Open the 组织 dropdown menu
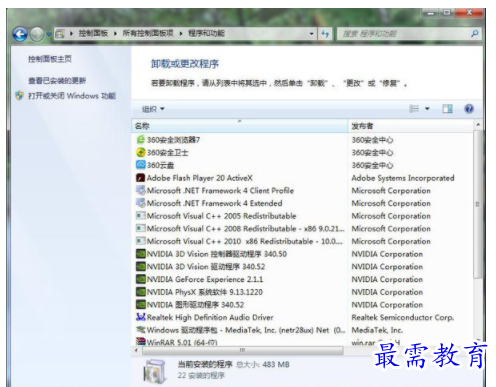 (153, 109)
